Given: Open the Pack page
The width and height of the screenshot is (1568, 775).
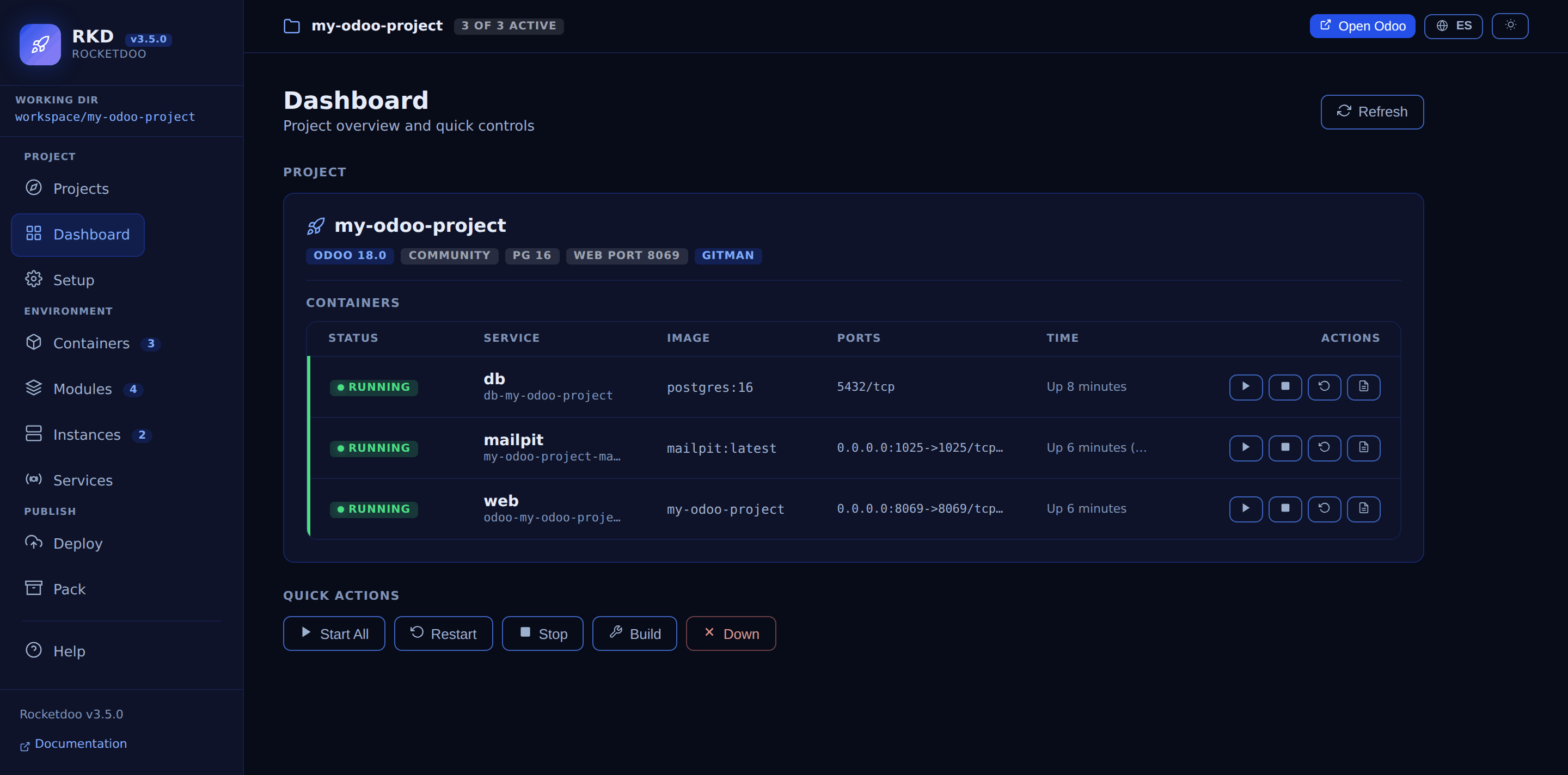Looking at the screenshot, I should pyautogui.click(x=55, y=589).
